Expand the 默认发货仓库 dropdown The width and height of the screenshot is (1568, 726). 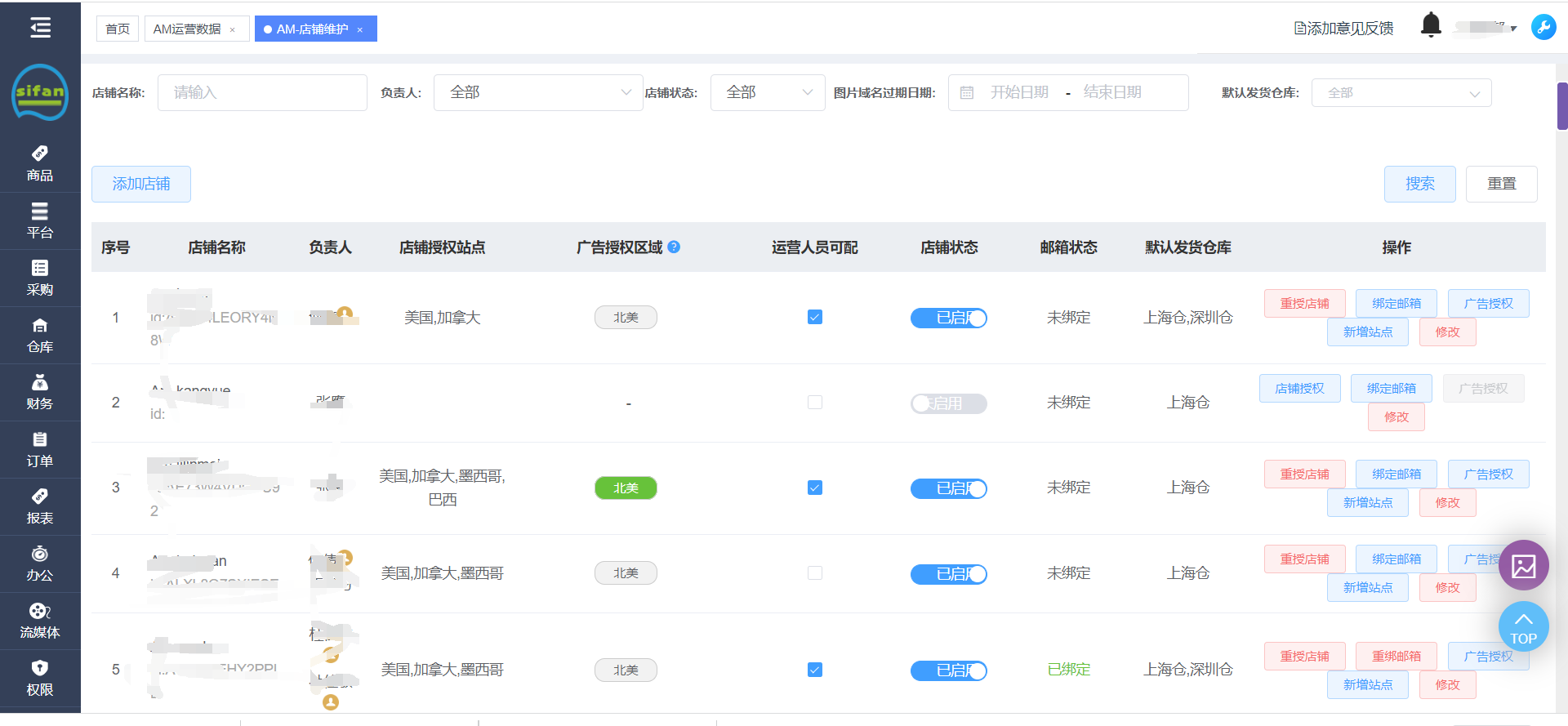tap(1401, 93)
